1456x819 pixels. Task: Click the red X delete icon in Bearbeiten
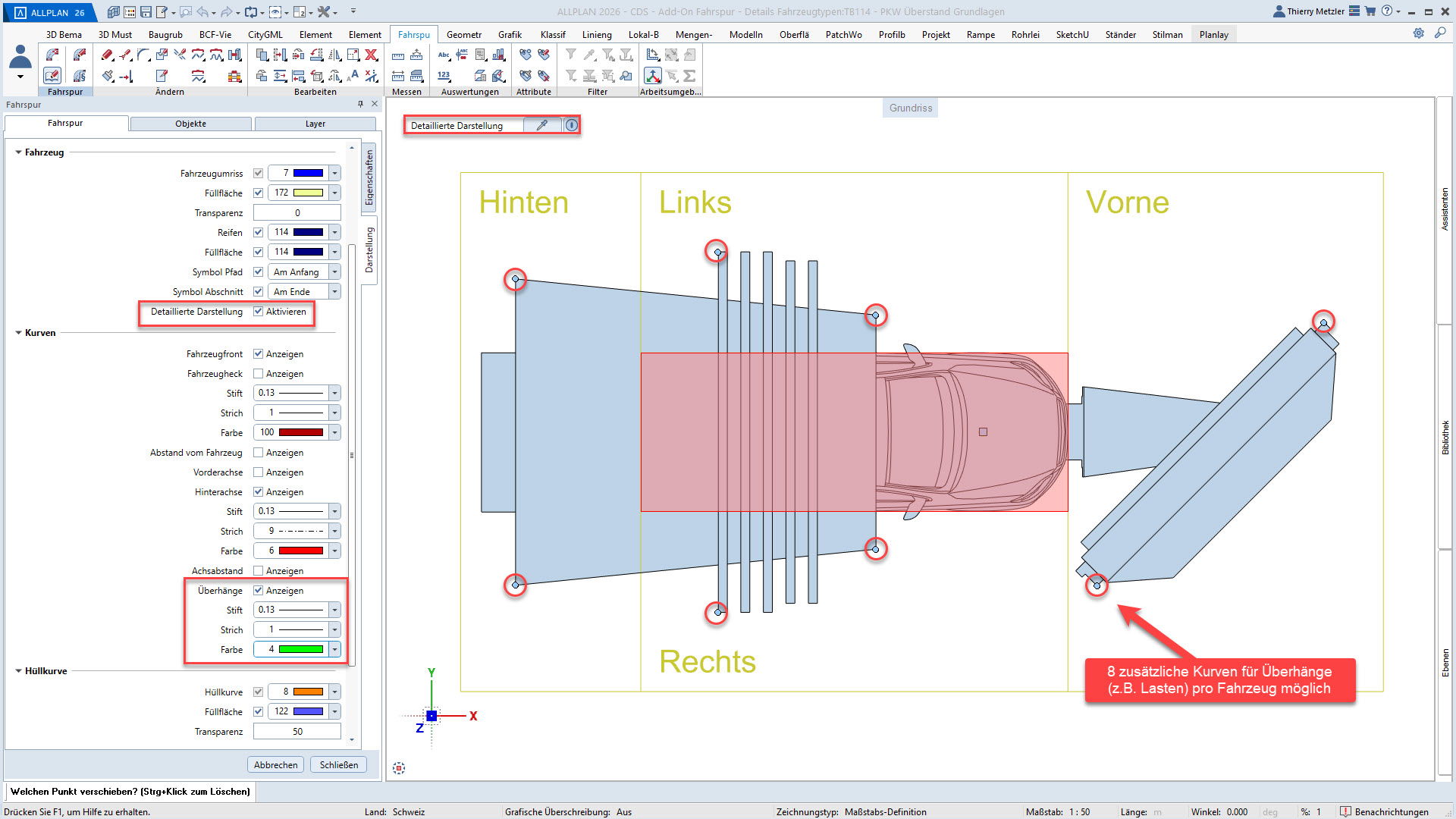pyautogui.click(x=371, y=55)
